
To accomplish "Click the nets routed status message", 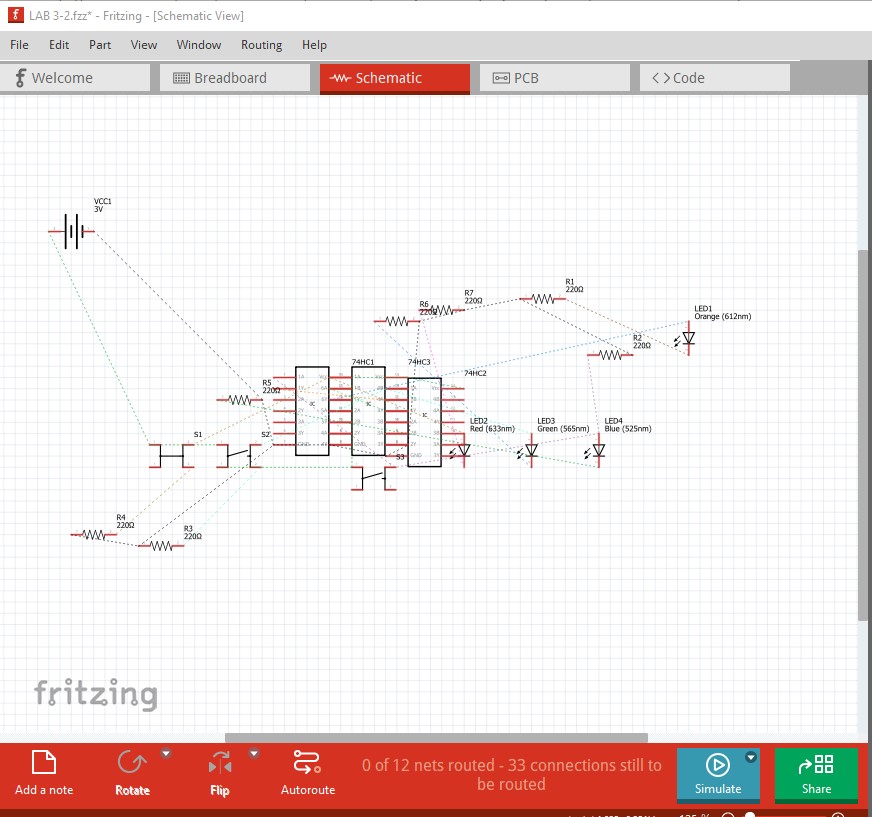I will coord(511,775).
